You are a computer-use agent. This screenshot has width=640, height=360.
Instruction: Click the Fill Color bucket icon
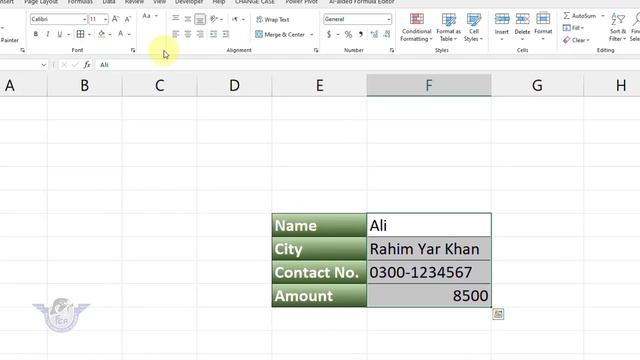[x=102, y=34]
